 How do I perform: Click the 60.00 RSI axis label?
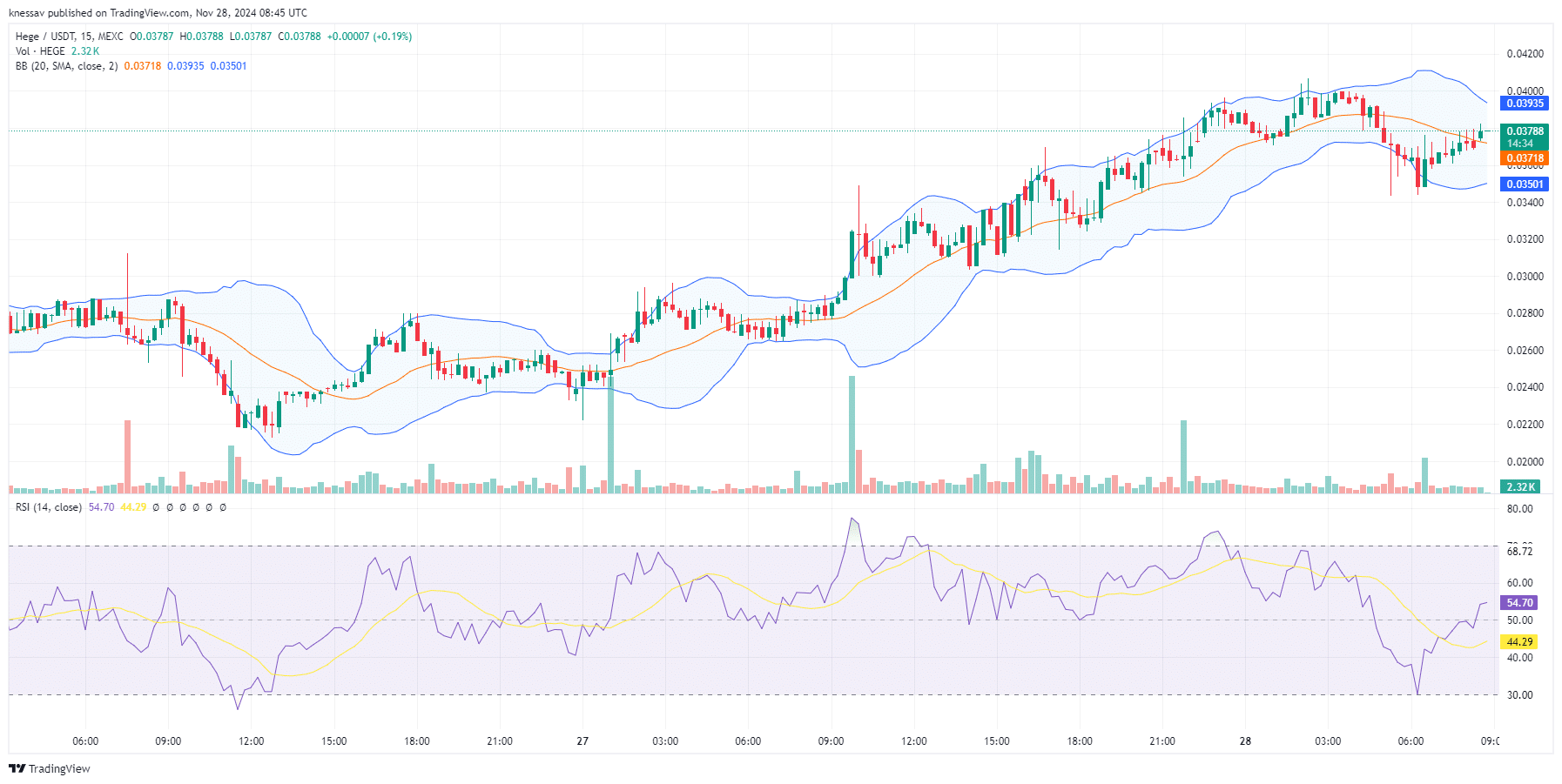click(1520, 583)
